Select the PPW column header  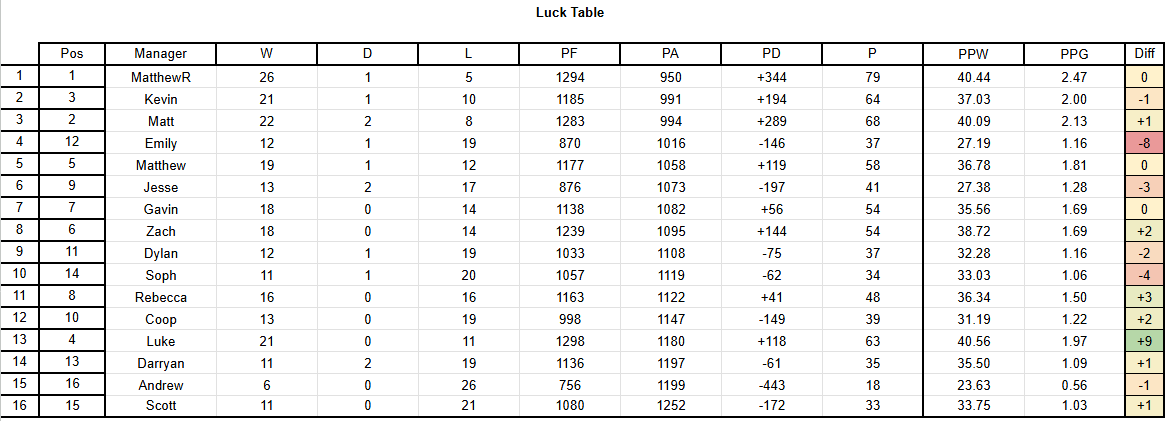tap(974, 54)
